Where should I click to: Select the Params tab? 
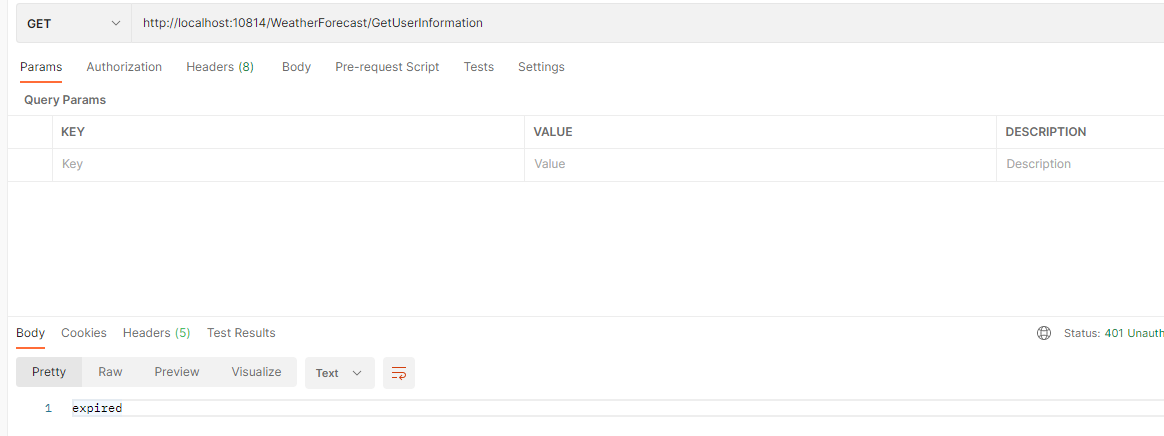(x=41, y=67)
